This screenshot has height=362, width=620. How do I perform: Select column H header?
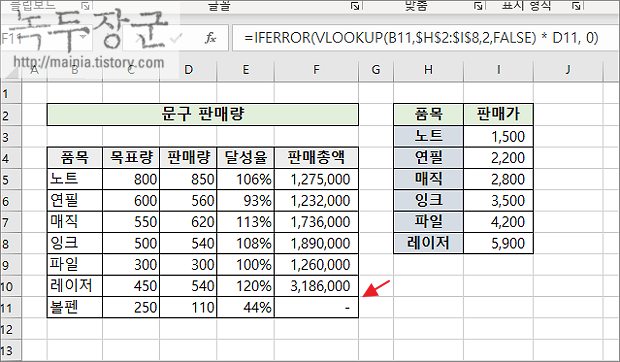[x=428, y=70]
